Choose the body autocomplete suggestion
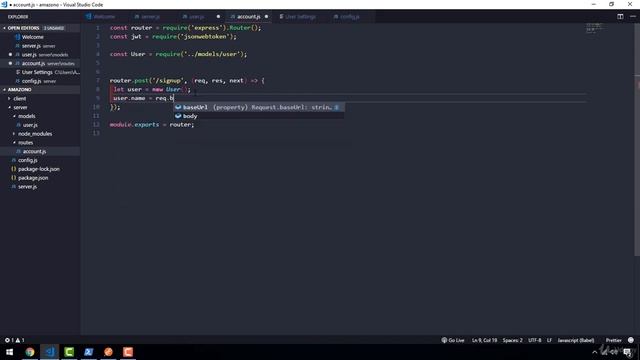 (258, 116)
